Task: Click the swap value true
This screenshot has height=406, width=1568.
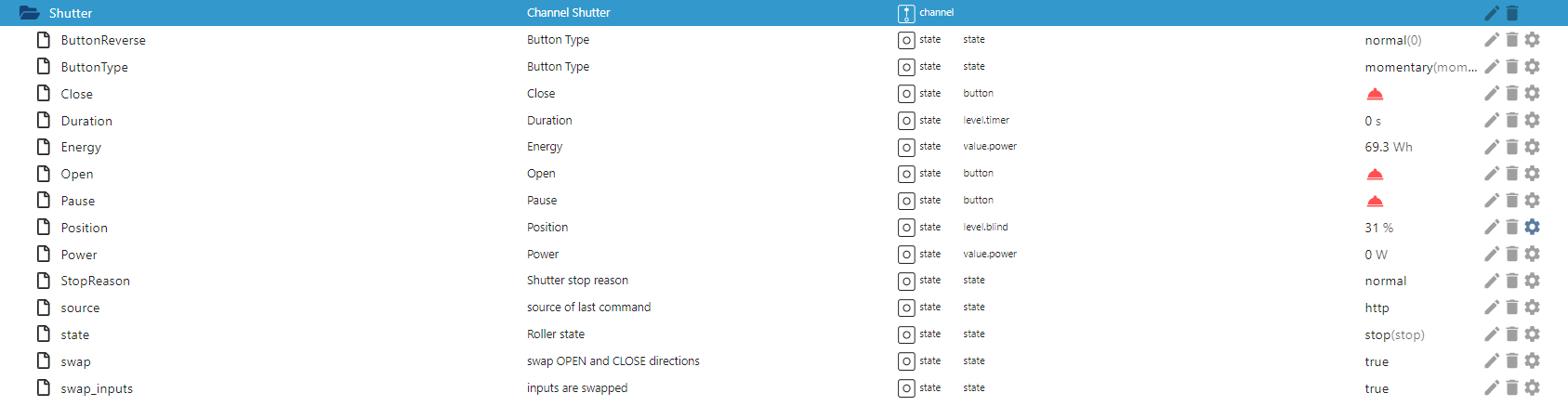Action: pyautogui.click(x=1377, y=361)
